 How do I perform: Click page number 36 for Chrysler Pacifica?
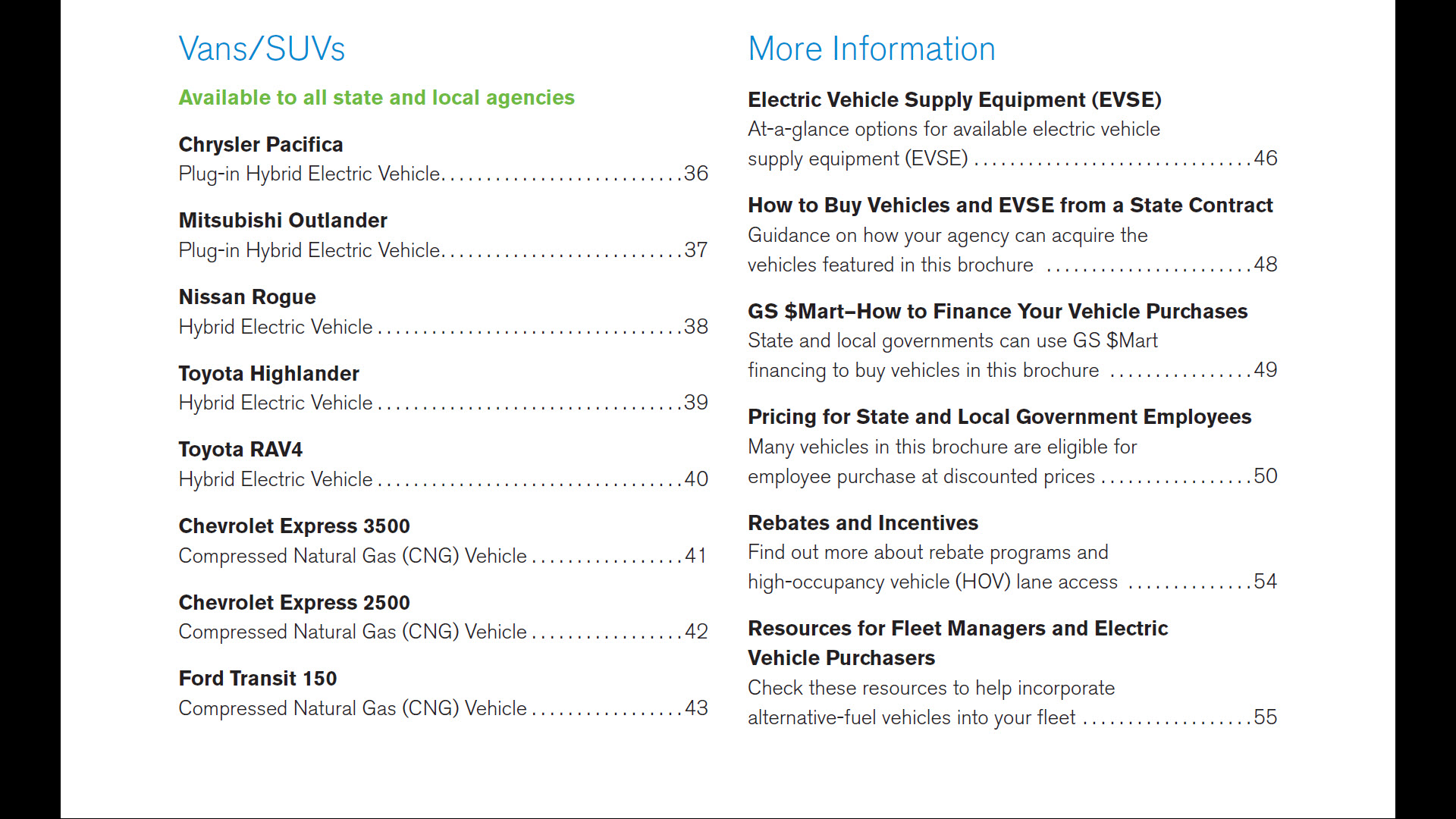point(696,174)
